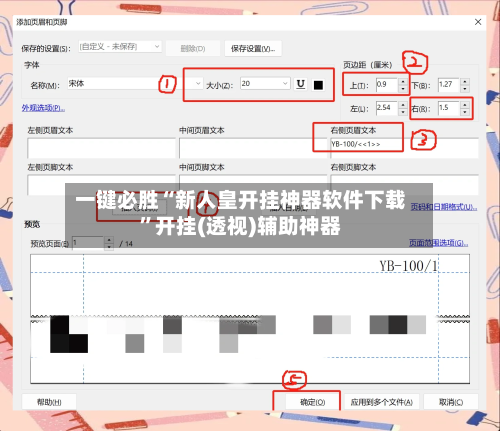Click the greyed Delete button
Viewport: 500px width, 431px height.
tap(193, 49)
